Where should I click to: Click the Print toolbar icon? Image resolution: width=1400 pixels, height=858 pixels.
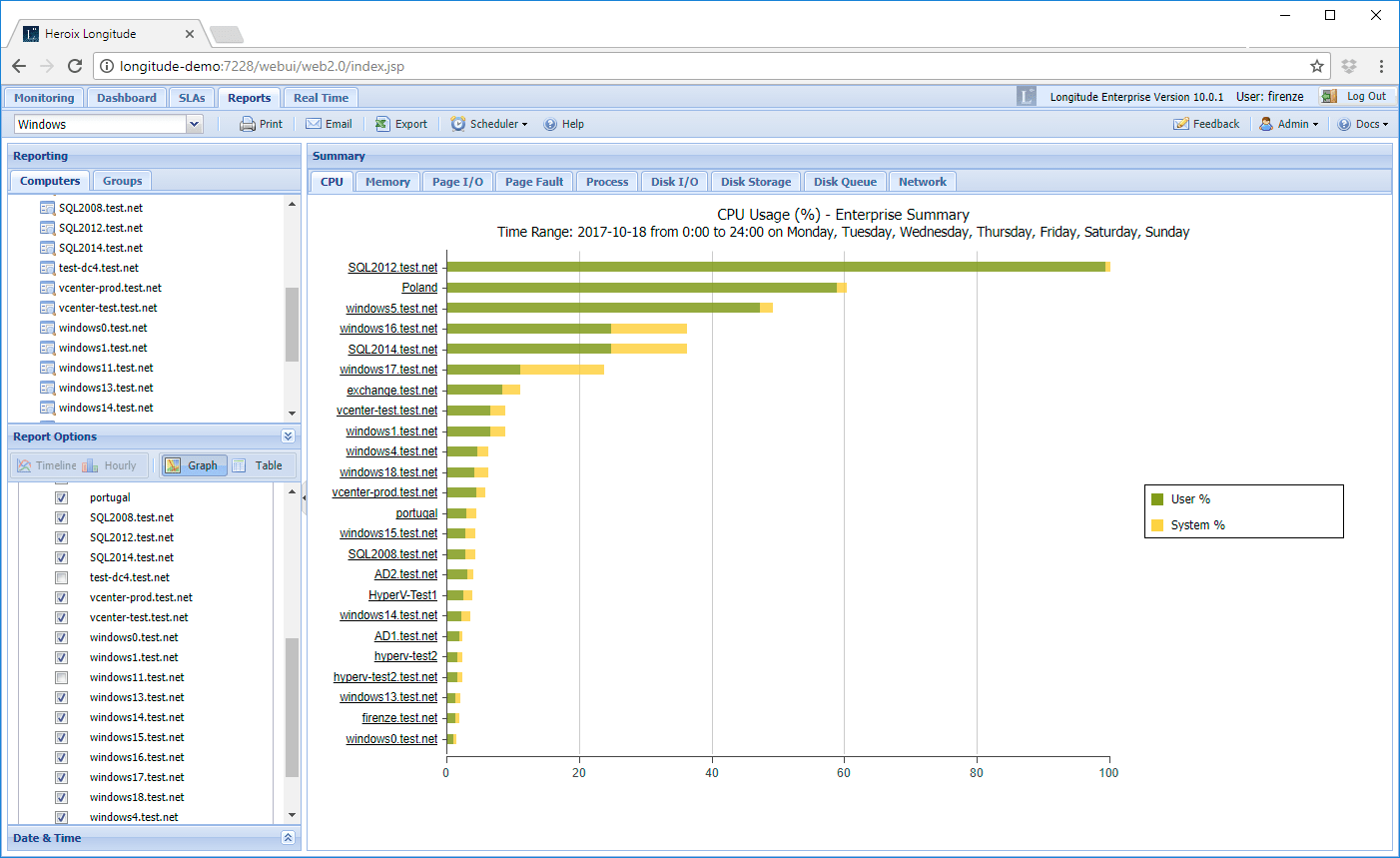(248, 124)
